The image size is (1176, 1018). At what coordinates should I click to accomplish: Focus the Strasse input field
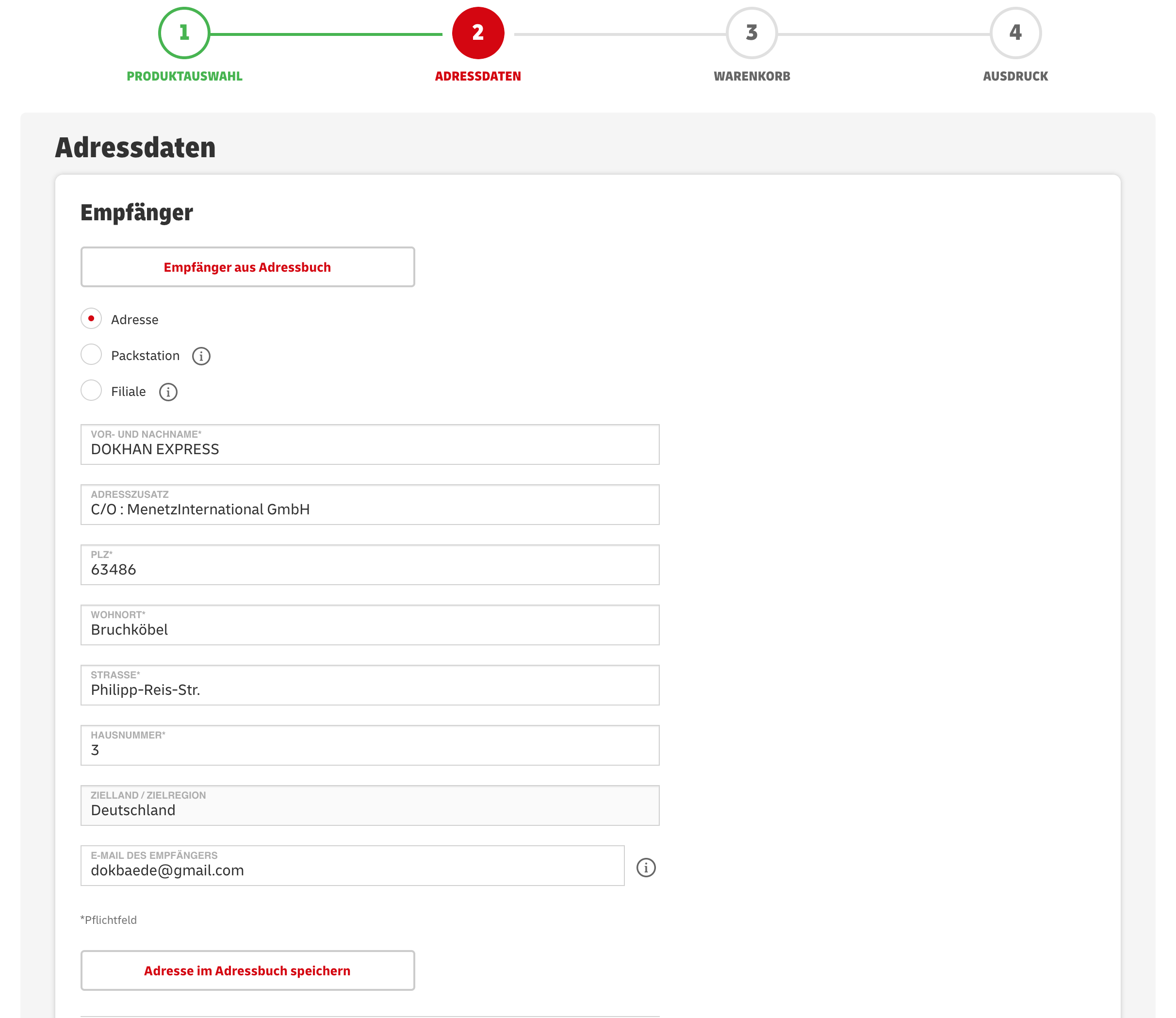tap(370, 686)
